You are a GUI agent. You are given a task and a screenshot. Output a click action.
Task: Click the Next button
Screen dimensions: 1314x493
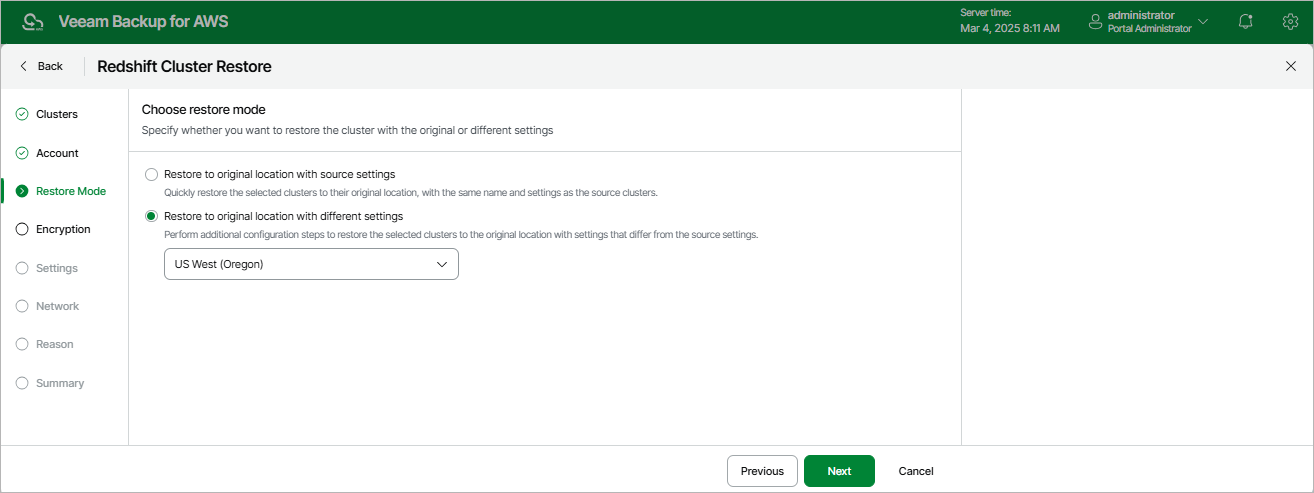[839, 471]
